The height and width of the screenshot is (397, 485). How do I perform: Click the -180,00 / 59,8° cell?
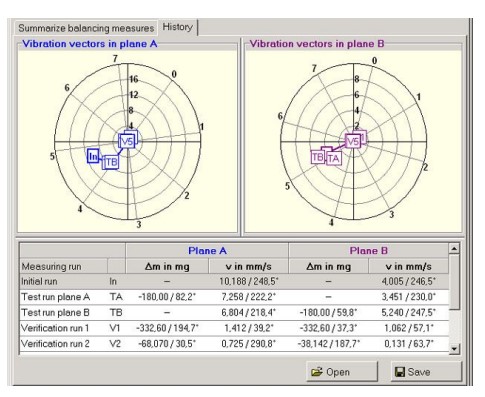pos(328,312)
